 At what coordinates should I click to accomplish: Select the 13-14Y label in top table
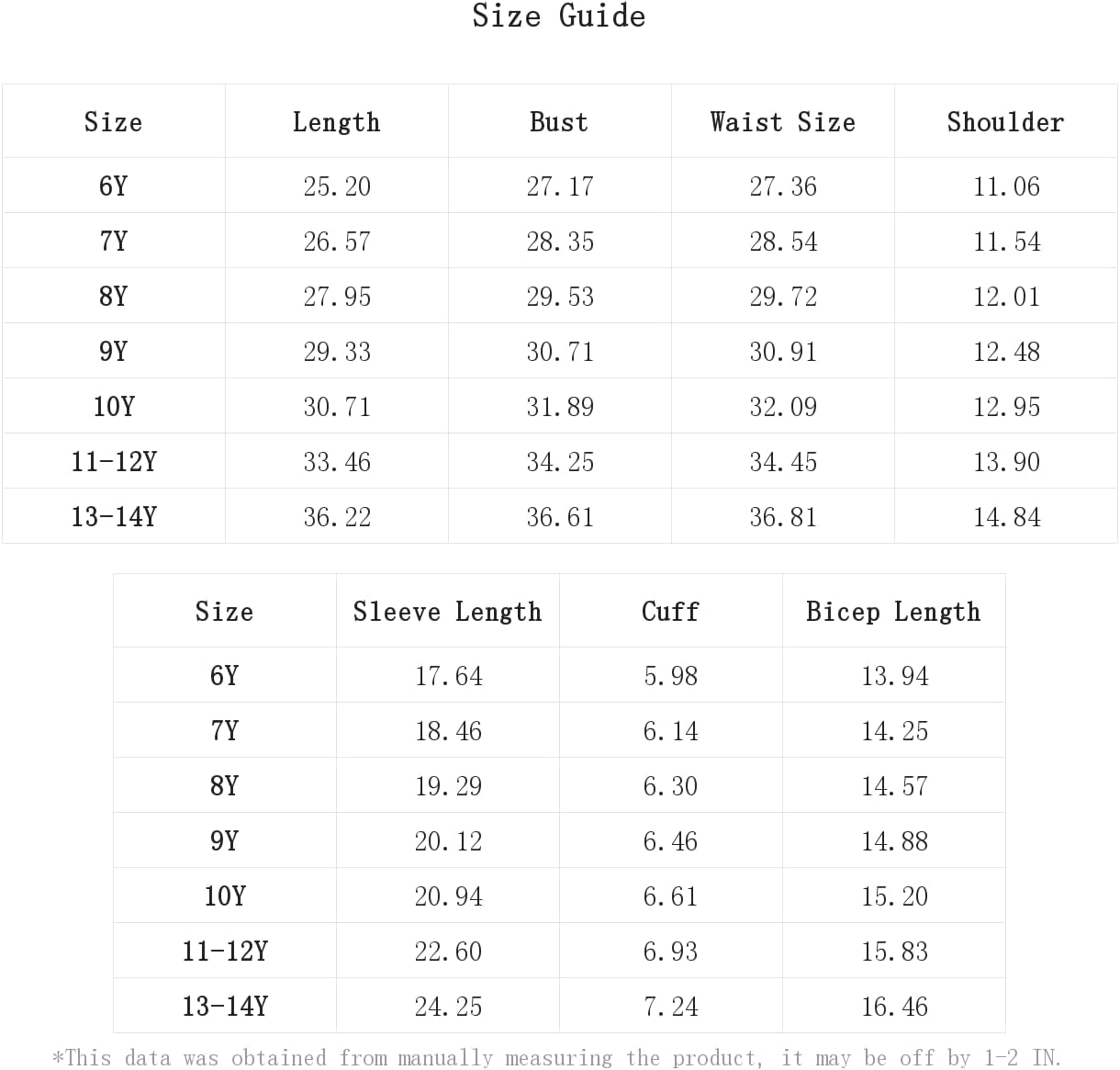pos(114,516)
